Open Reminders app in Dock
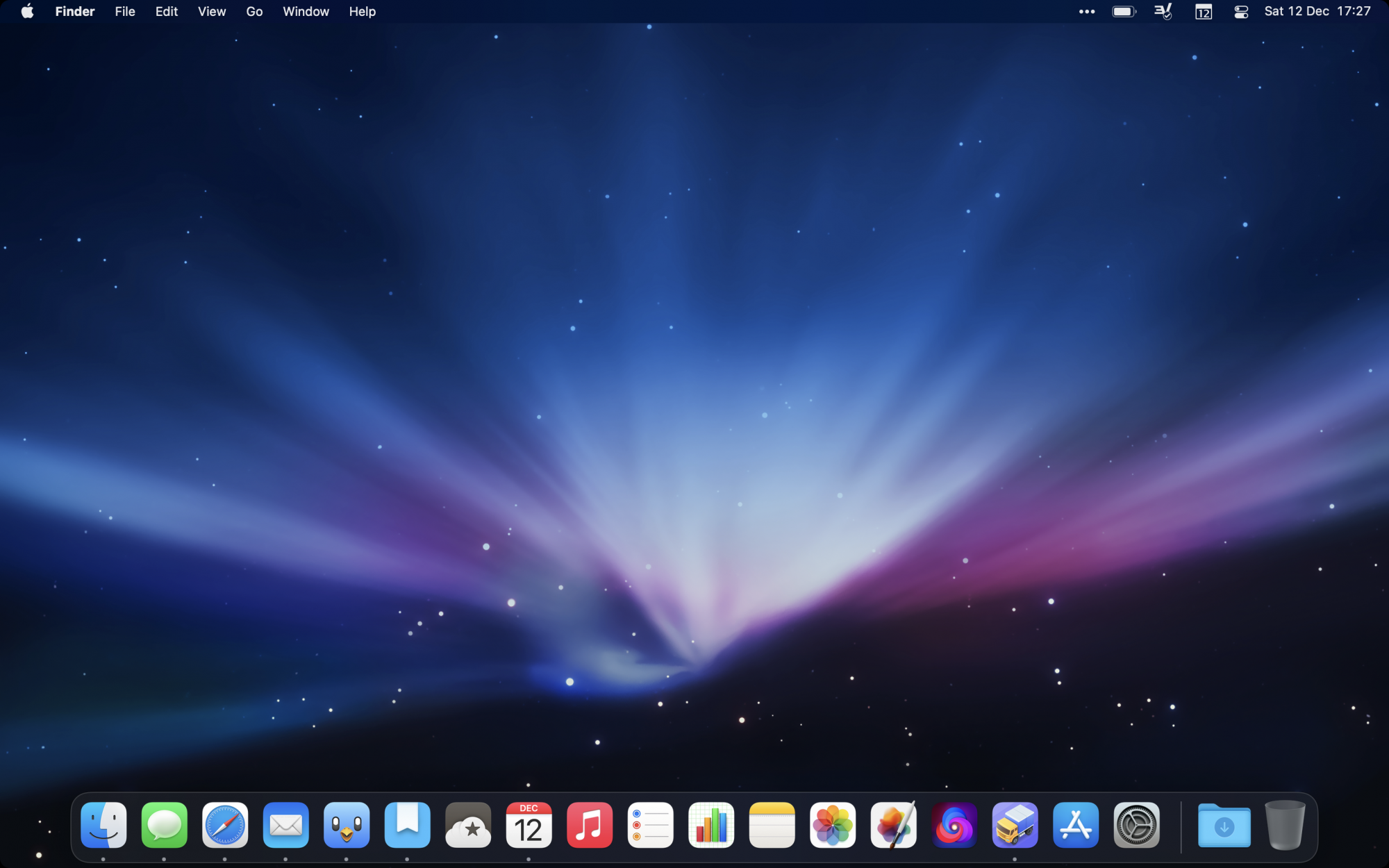 [x=650, y=825]
